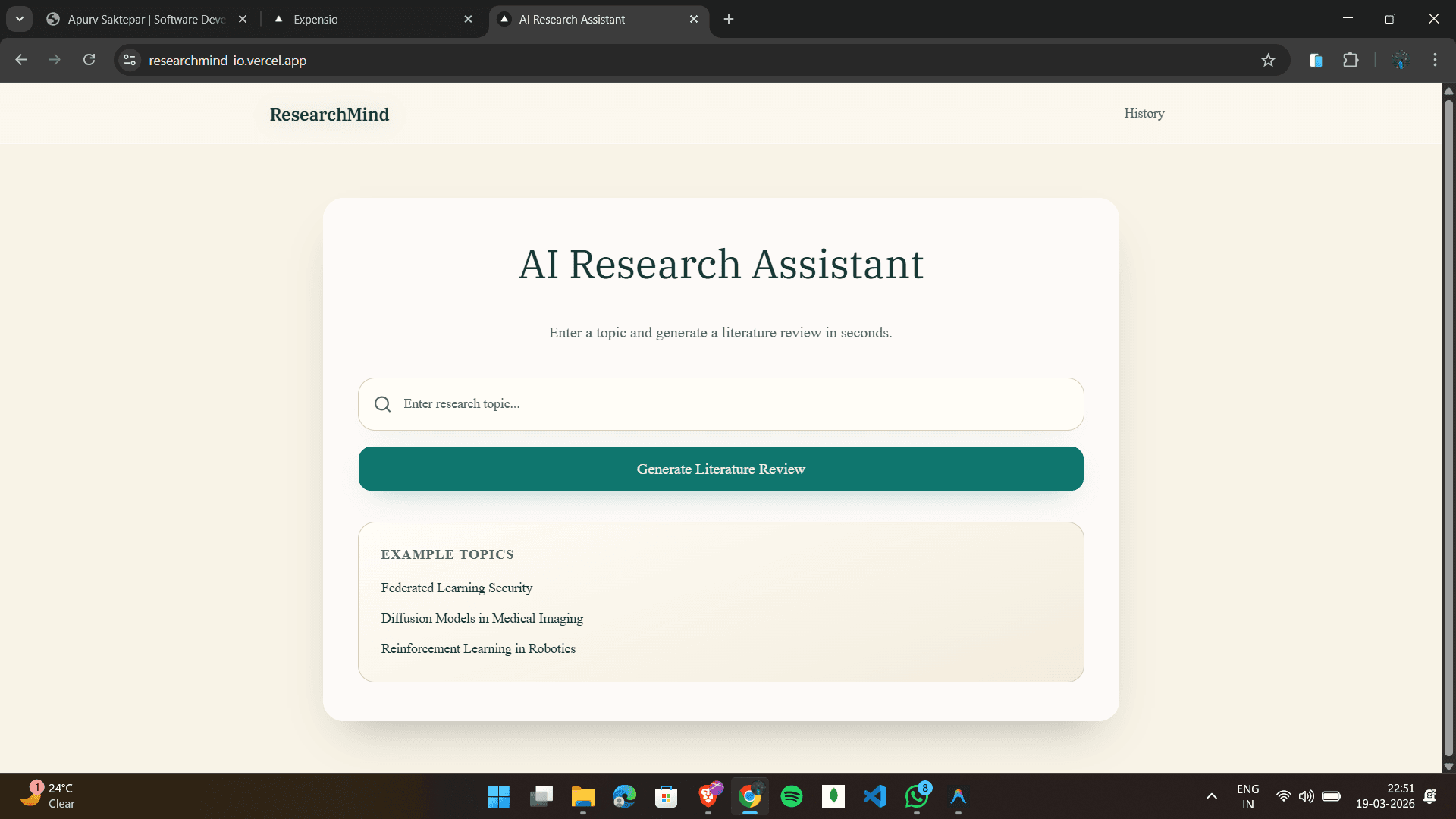Click the AI Research Assistant page heading
Image resolution: width=1456 pixels, height=819 pixels.
click(x=720, y=265)
